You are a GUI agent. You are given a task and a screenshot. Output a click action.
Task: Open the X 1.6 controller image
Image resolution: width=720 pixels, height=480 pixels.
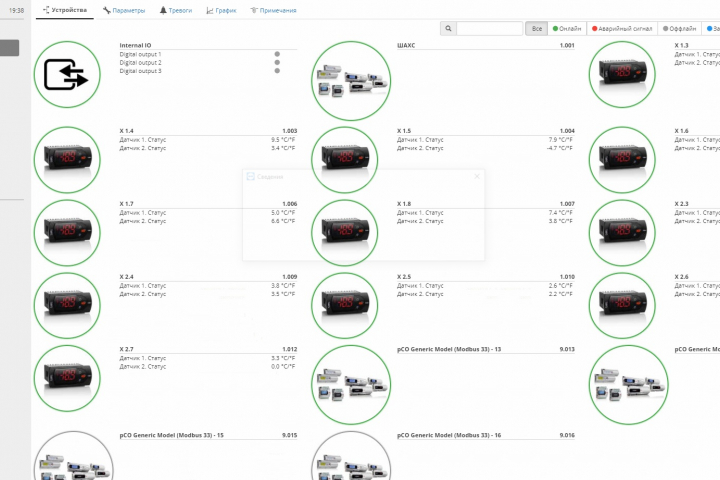click(622, 160)
